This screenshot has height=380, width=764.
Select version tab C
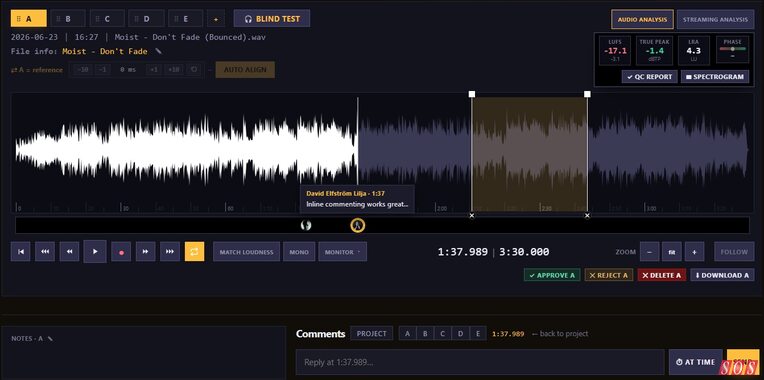(107, 19)
